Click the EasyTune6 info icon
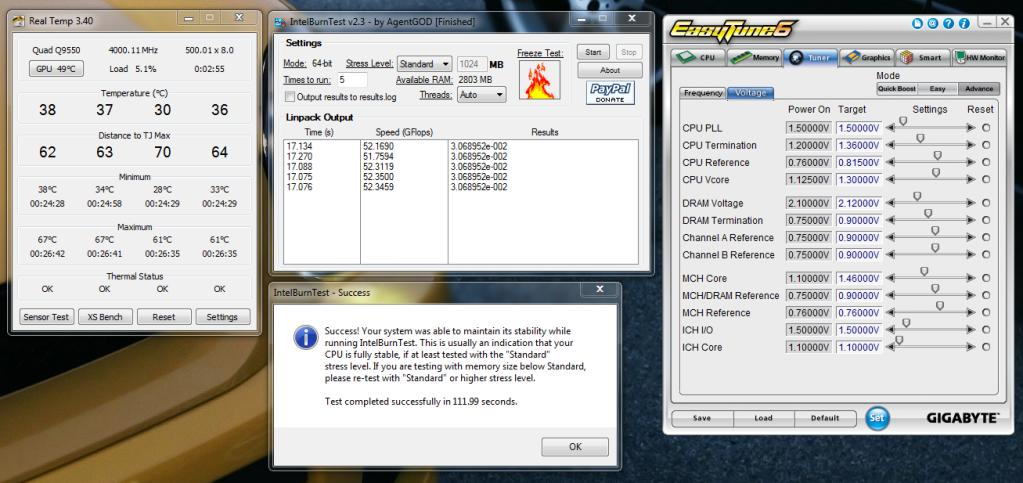 click(964, 23)
